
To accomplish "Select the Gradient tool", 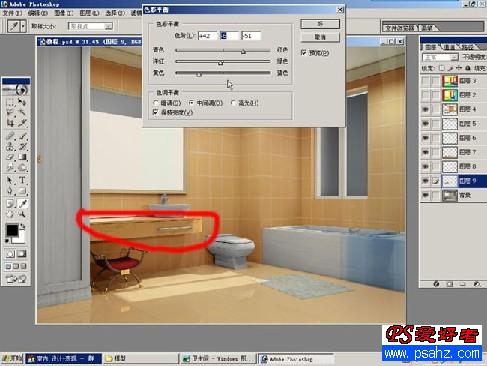I will (x=22, y=157).
